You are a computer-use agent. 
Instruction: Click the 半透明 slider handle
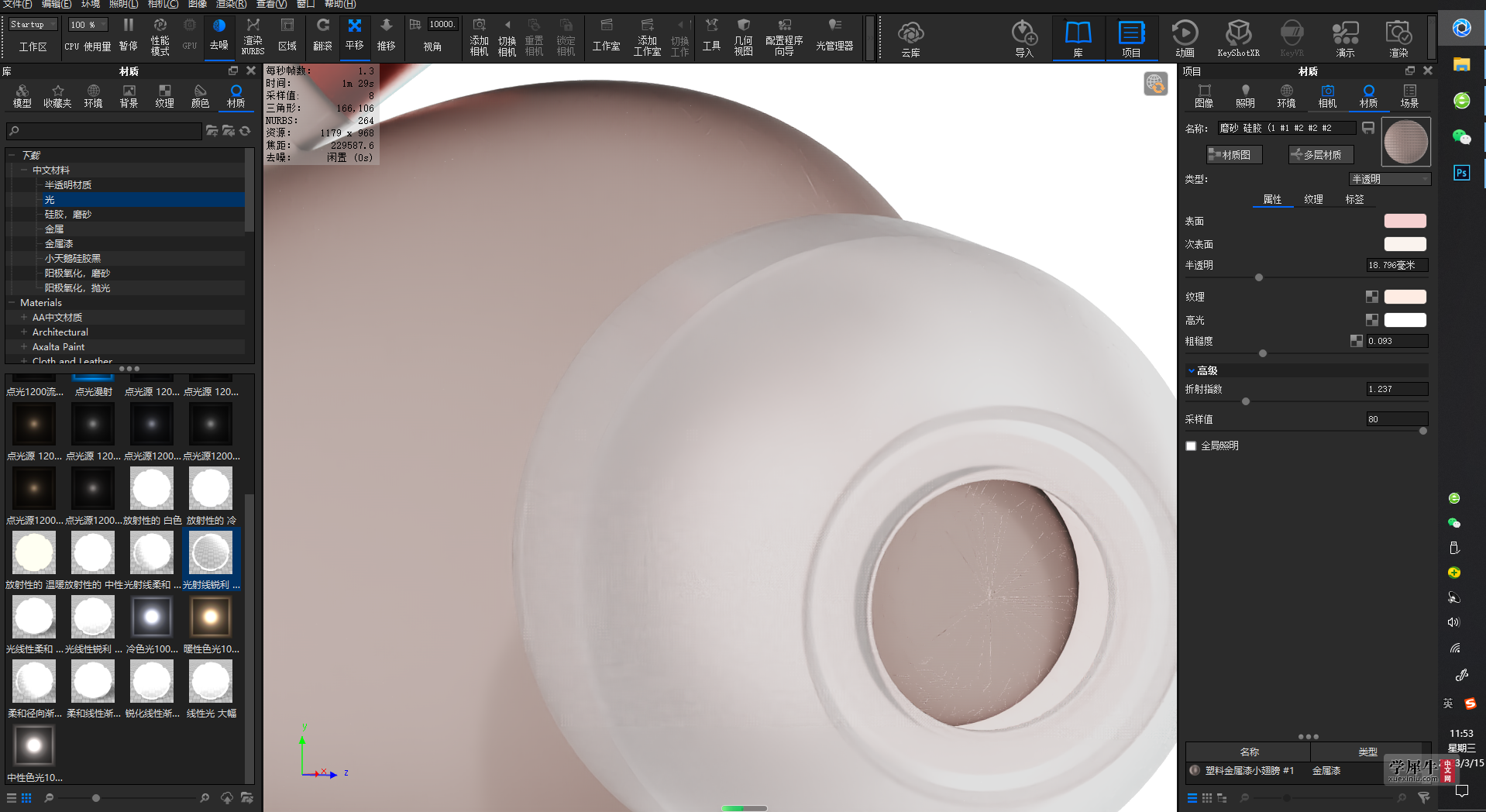point(1259,277)
